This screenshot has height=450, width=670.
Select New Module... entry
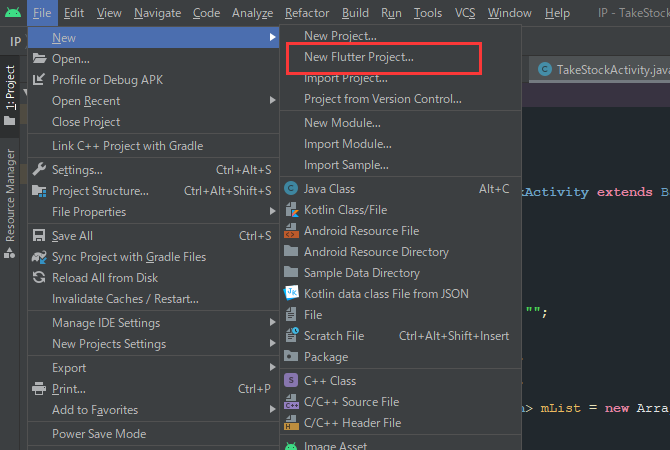click(x=401, y=123)
